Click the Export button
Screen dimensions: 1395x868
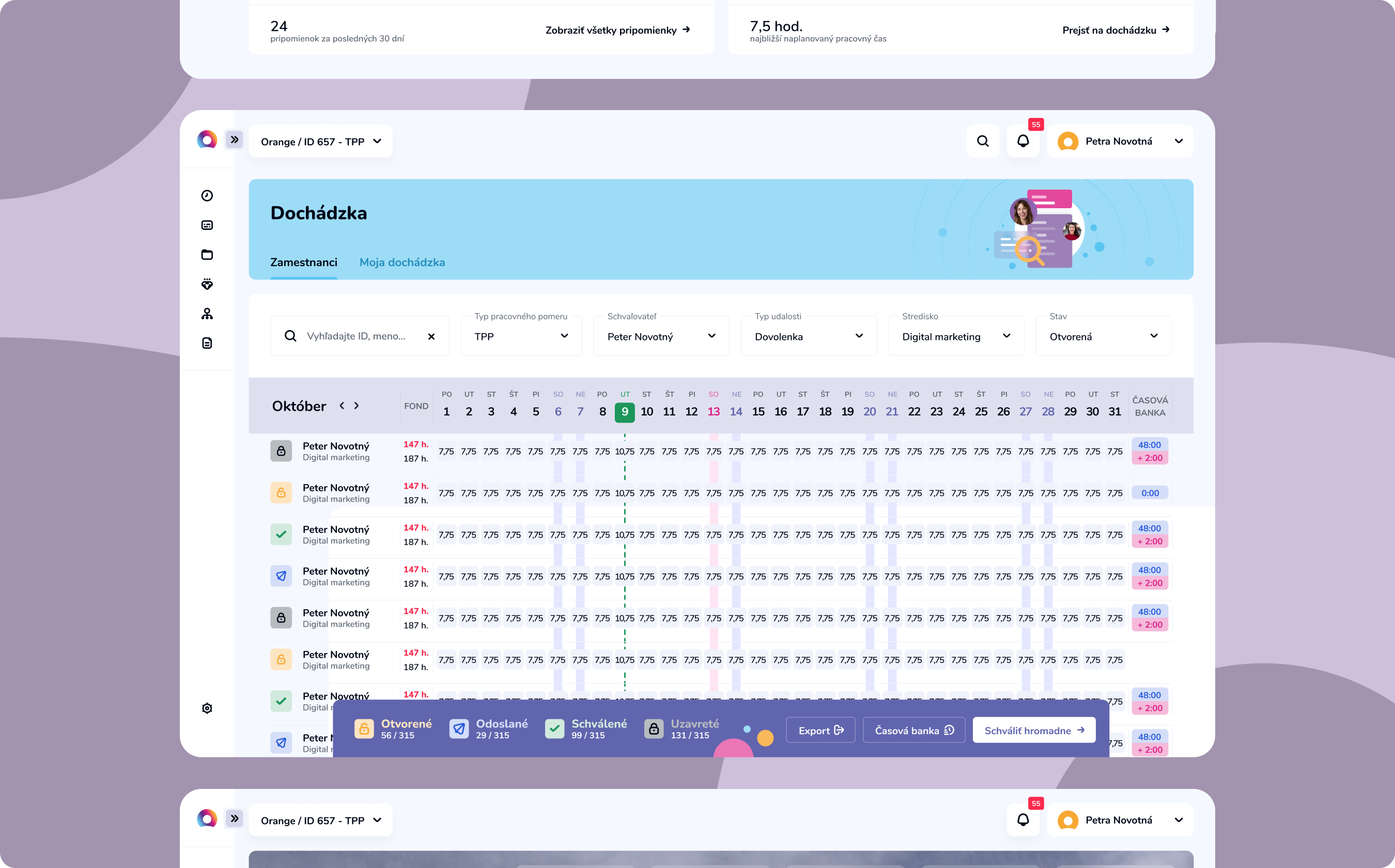click(x=820, y=730)
